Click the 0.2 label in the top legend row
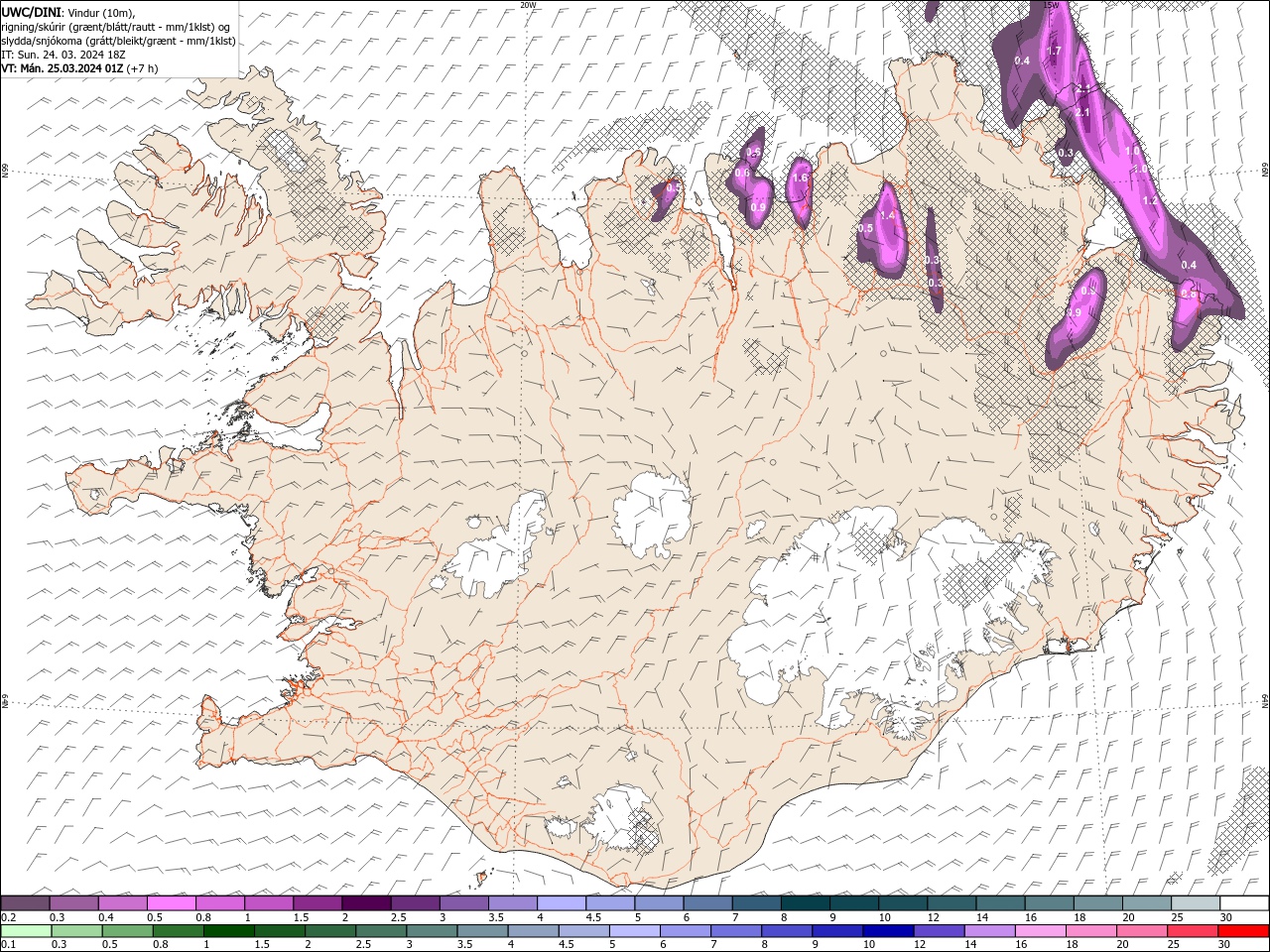The height and width of the screenshot is (952, 1270). pyautogui.click(x=8, y=917)
